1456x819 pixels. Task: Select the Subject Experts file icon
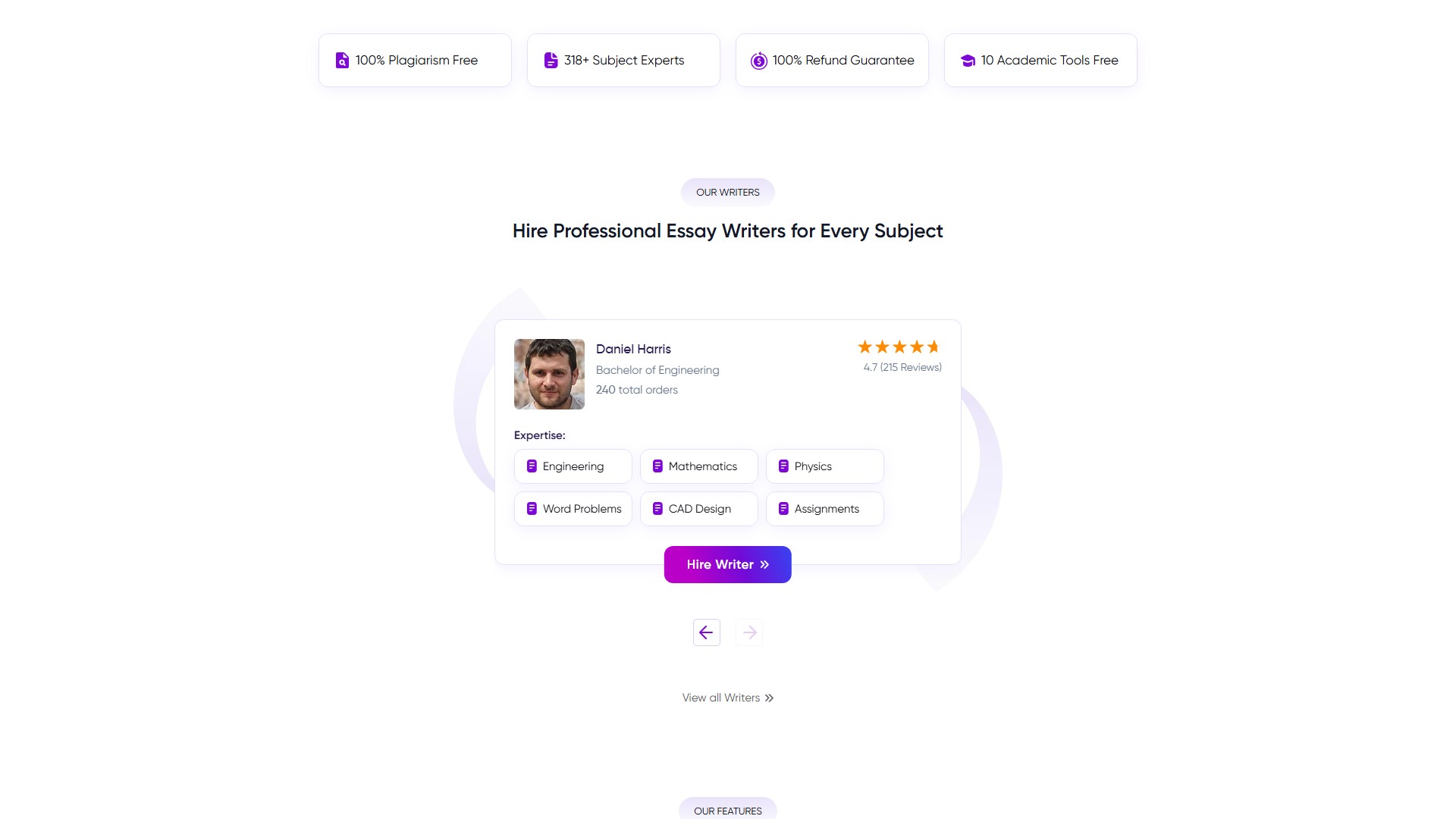click(550, 60)
